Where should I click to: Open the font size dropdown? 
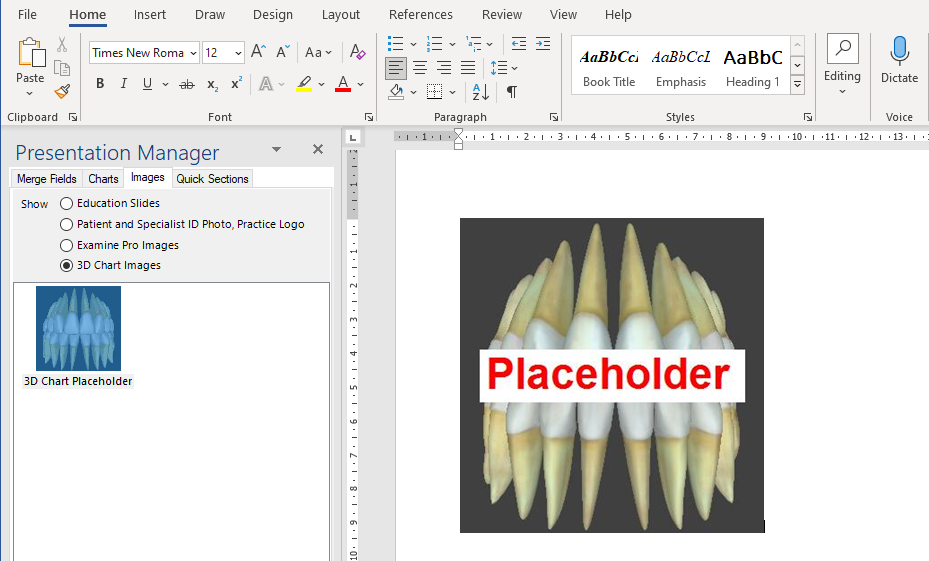point(238,53)
